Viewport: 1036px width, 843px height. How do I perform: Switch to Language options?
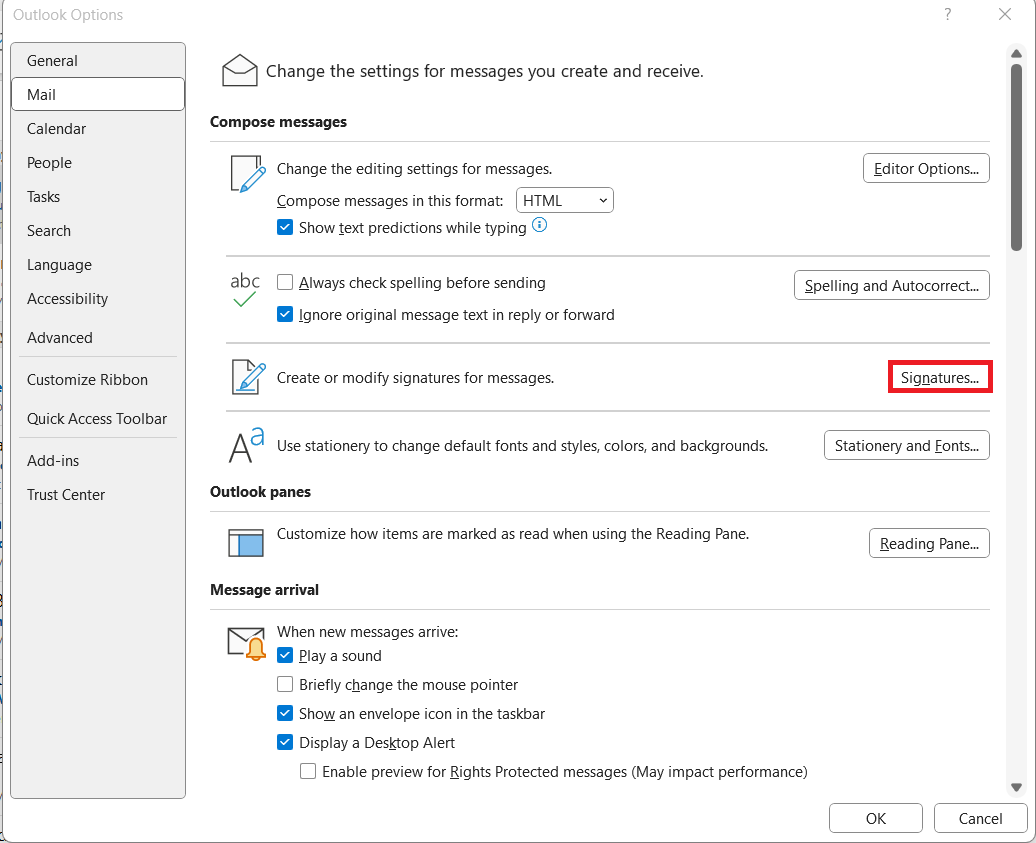pyautogui.click(x=98, y=265)
